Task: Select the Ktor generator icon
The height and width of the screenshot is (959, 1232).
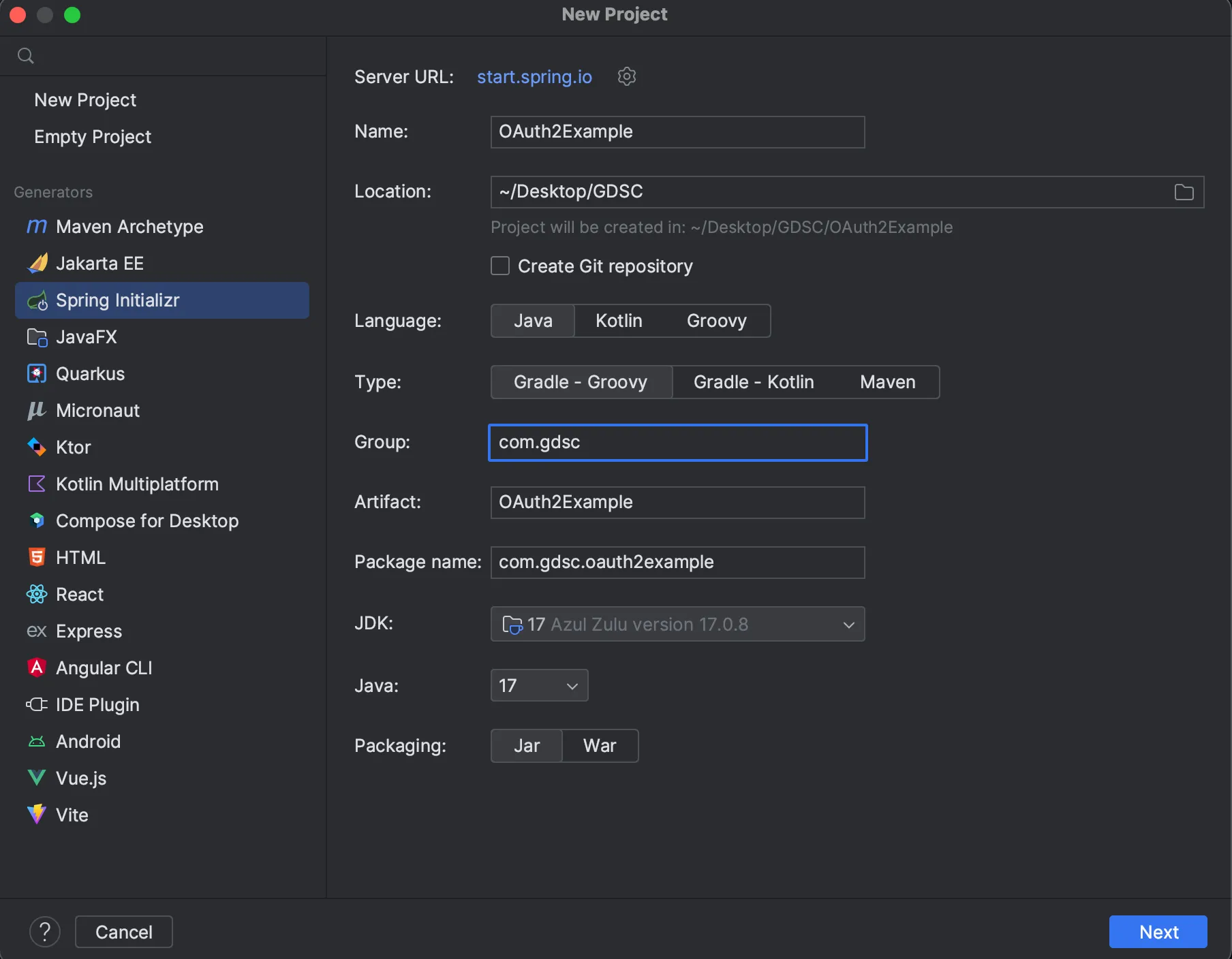Action: 37,447
